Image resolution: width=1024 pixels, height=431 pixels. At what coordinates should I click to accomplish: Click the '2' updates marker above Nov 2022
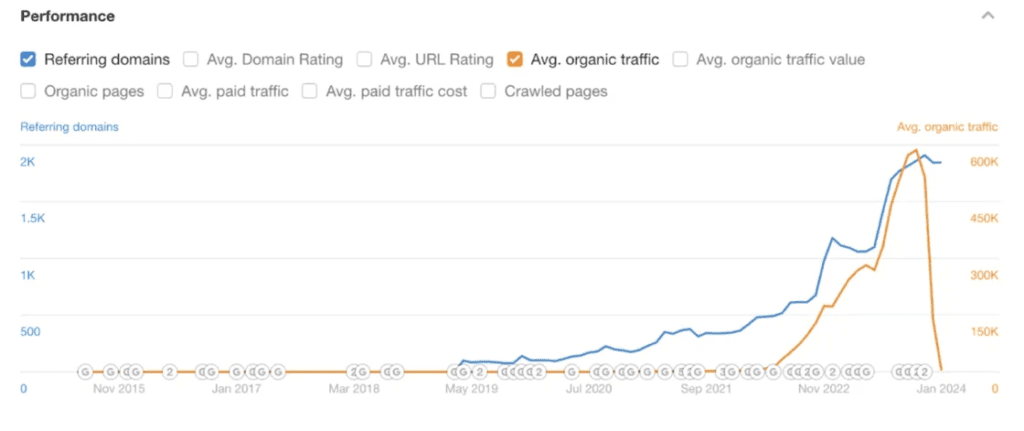tap(832, 372)
